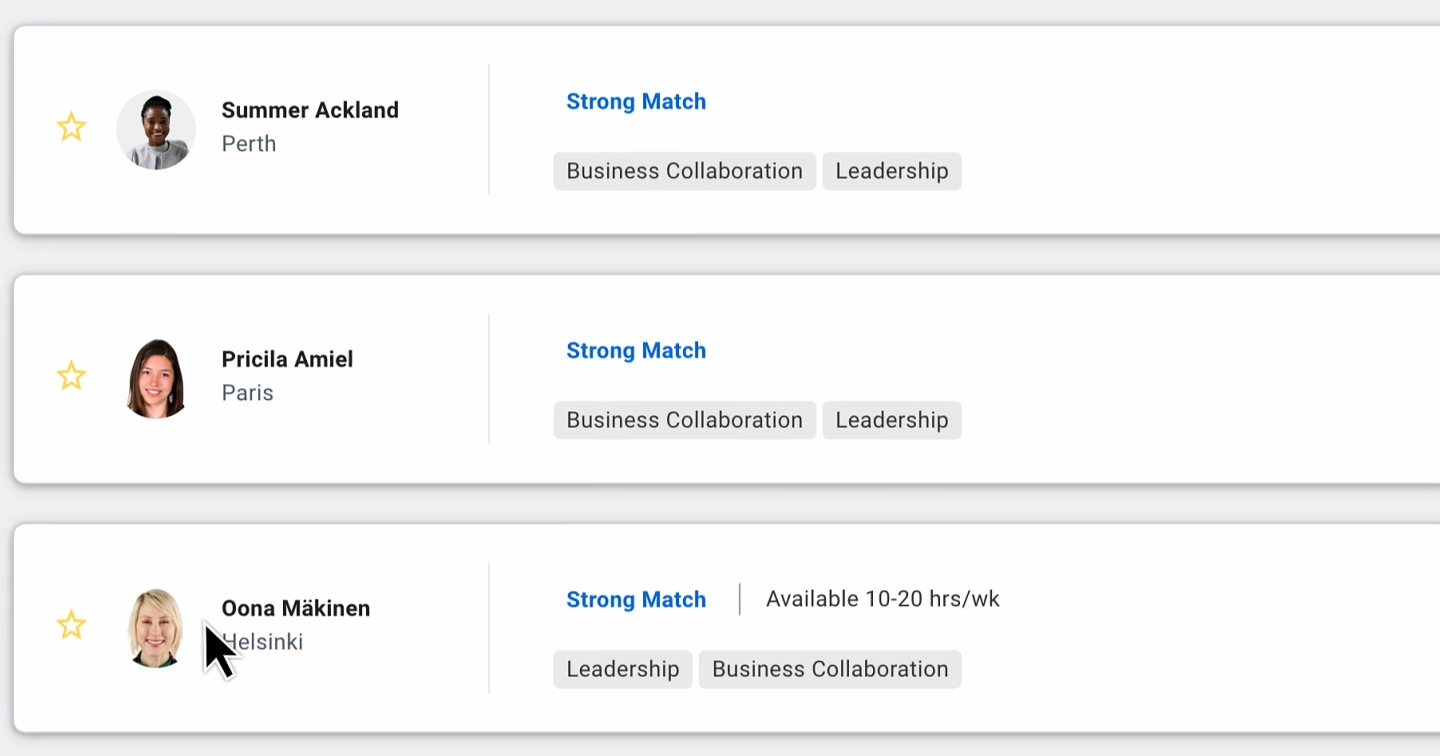Select Summer Ackland's Business Collaboration tag
Viewport: 1440px width, 756px height.
(684, 171)
